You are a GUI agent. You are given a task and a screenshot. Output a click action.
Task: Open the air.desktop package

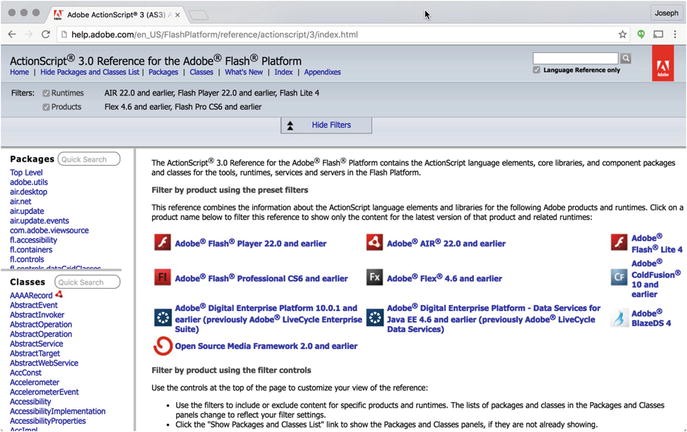[x=28, y=192]
